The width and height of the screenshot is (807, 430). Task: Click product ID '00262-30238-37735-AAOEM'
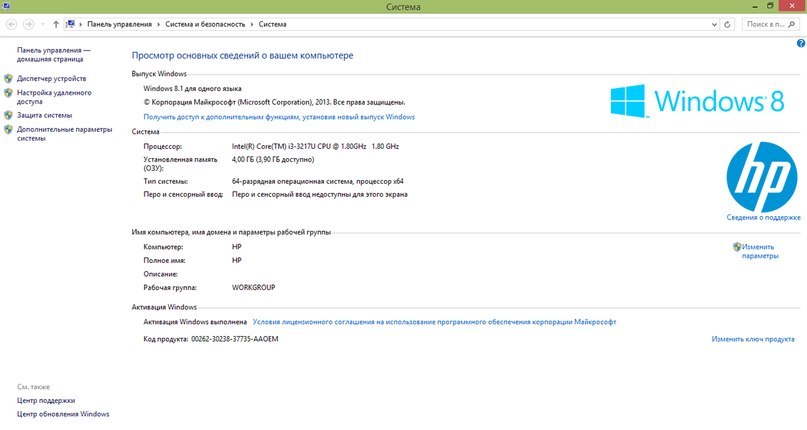point(235,339)
